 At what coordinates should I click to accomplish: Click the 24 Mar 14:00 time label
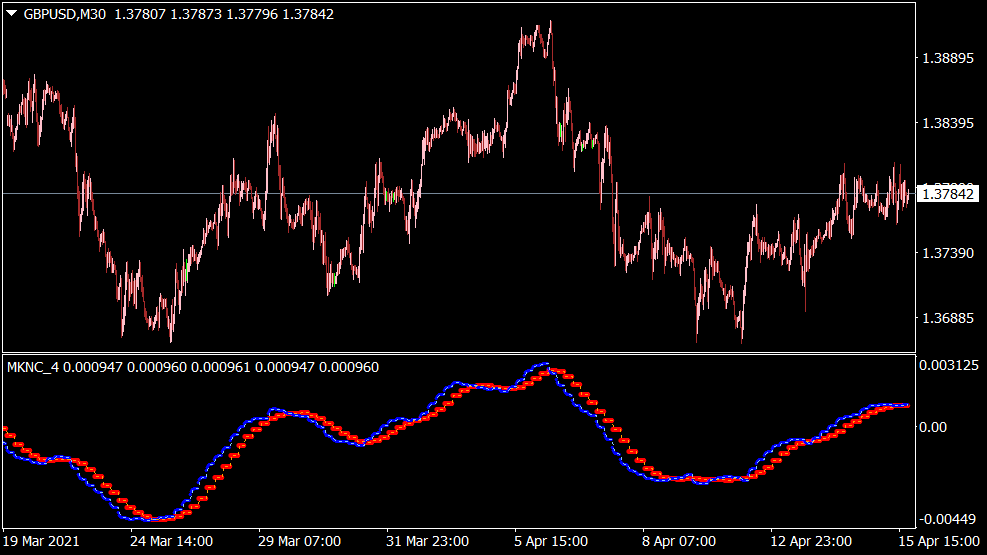coord(171,541)
